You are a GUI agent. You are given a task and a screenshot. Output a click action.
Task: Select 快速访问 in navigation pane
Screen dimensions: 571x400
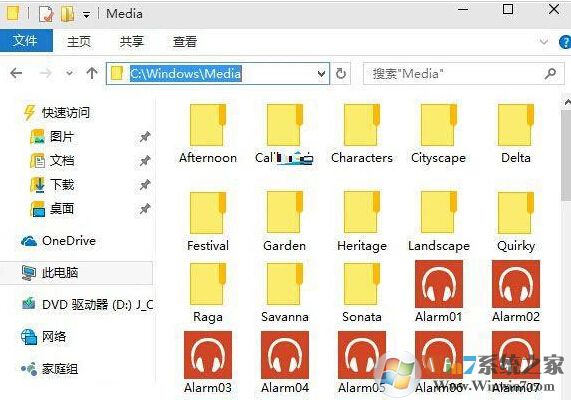coord(56,113)
